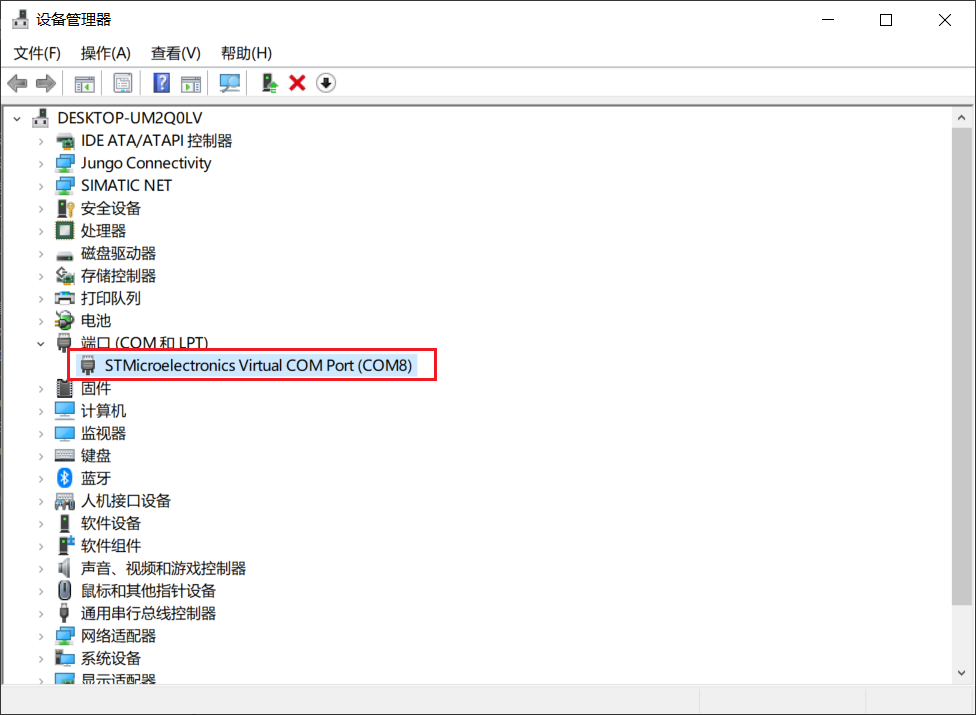Expand the 磁盘驱动器 category
Screen dimensions: 976x715
pyautogui.click(x=41, y=253)
